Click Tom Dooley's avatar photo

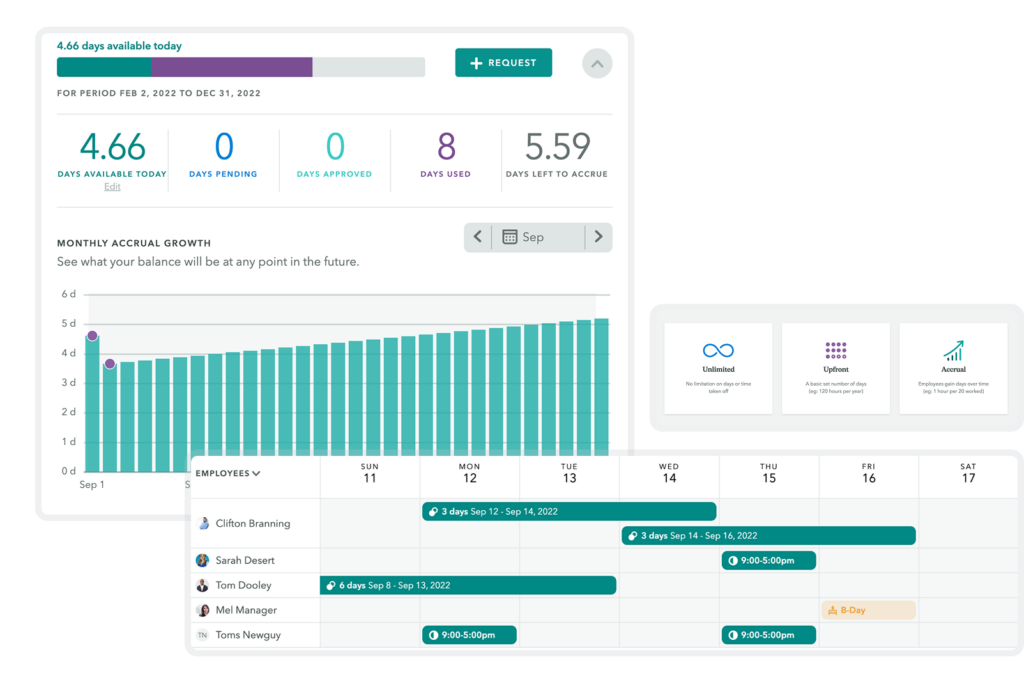coord(203,585)
